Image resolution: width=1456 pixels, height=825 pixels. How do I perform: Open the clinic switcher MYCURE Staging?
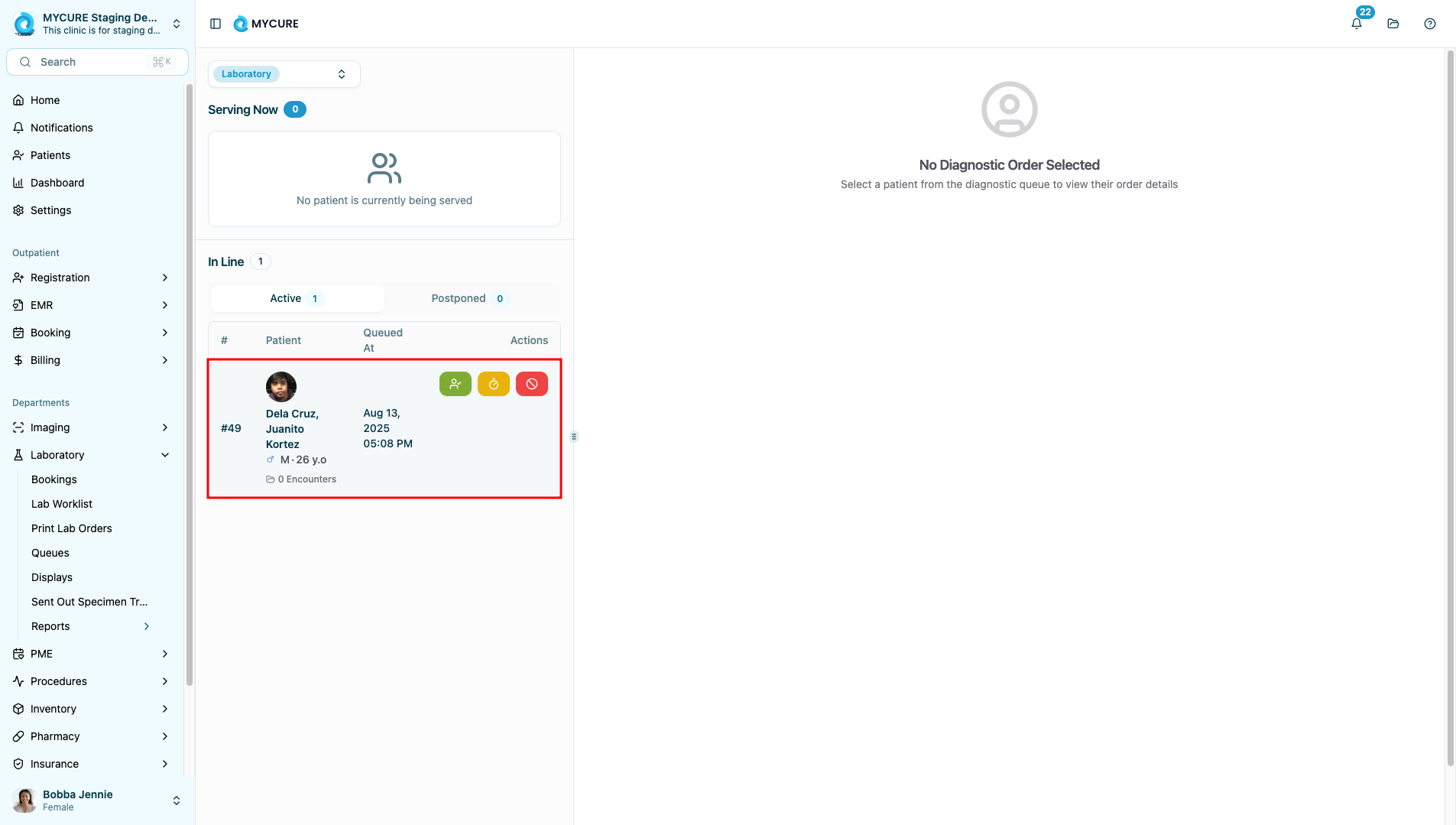pyautogui.click(x=97, y=24)
